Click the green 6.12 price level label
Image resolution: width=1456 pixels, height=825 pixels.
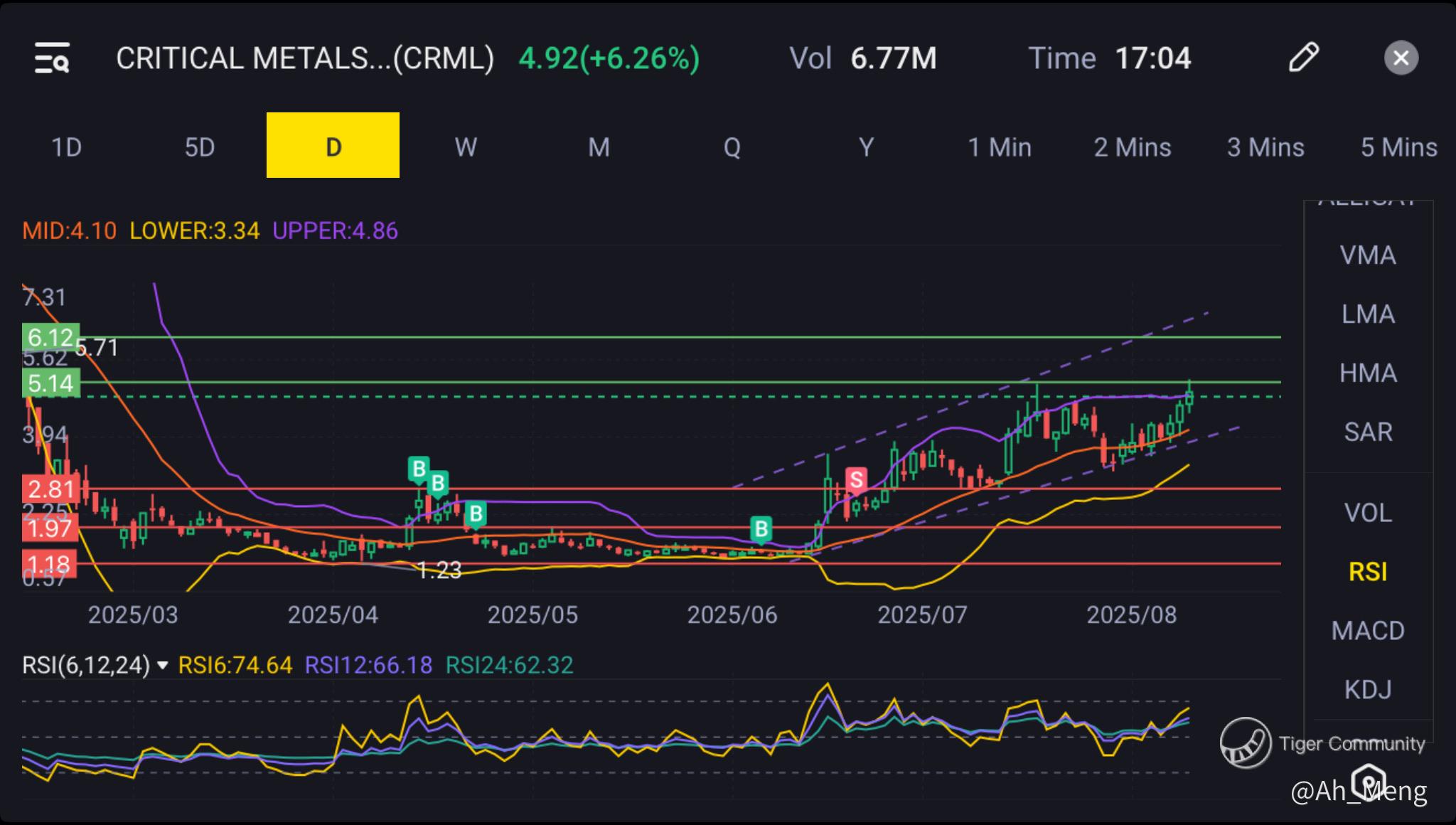pyautogui.click(x=50, y=336)
